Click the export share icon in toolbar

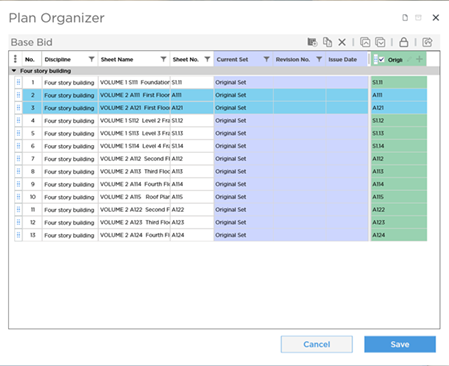(x=427, y=42)
